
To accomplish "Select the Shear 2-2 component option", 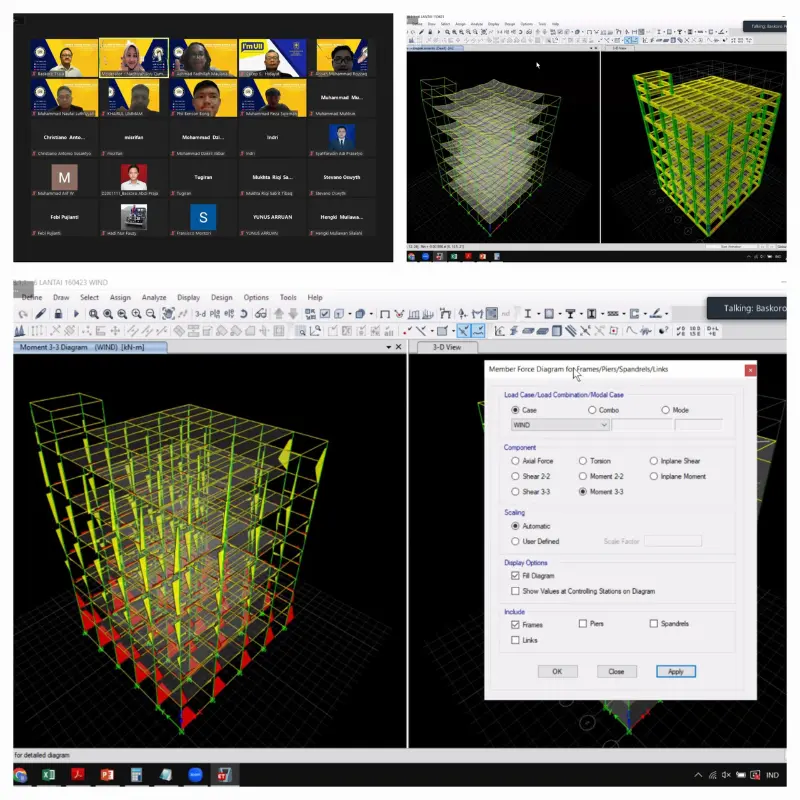I will coord(515,476).
